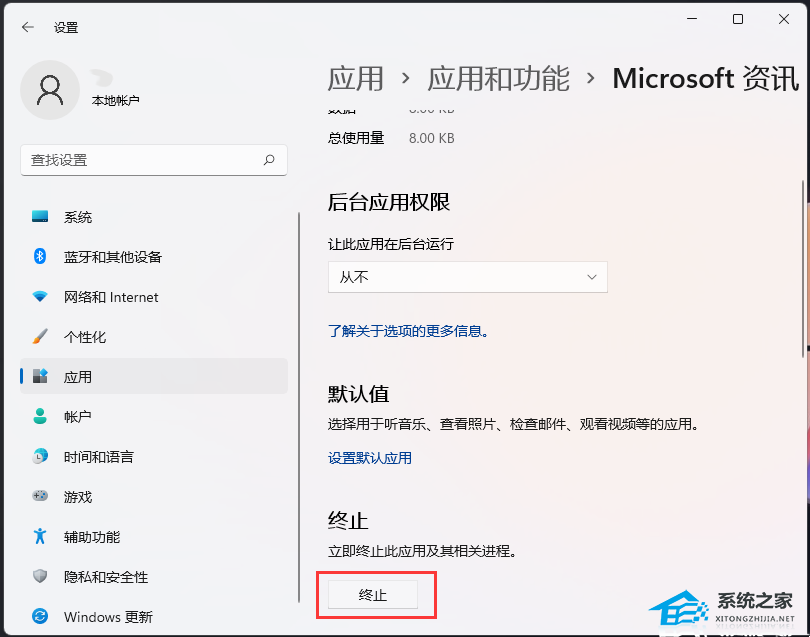Viewport: 810px width, 637px height.
Task: Click the search magnifier icon
Action: (269, 160)
